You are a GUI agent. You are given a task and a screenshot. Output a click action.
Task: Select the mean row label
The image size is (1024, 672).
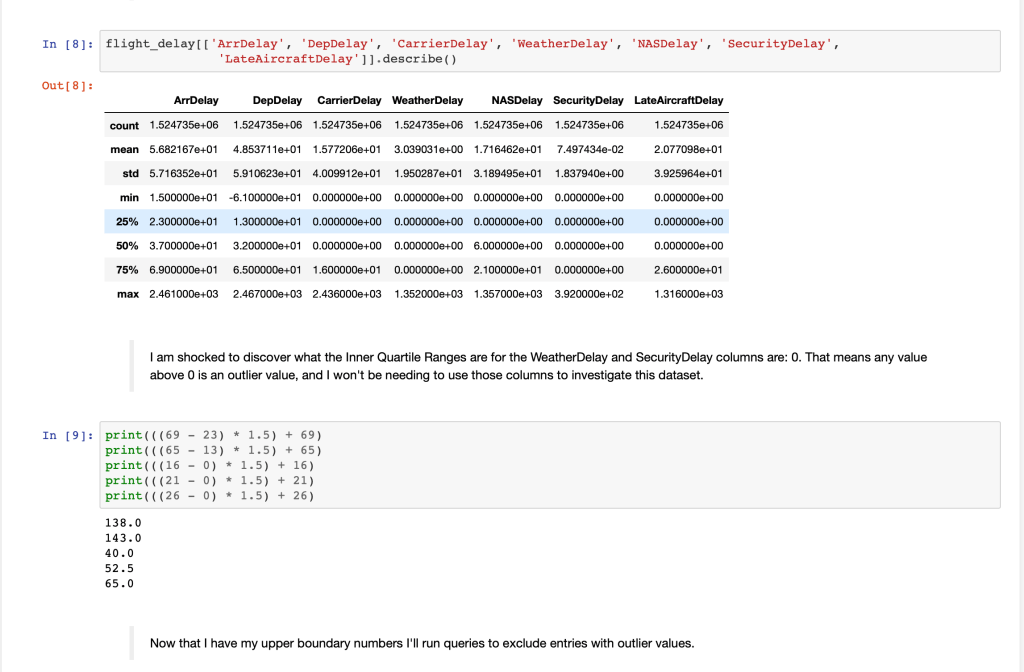point(124,149)
